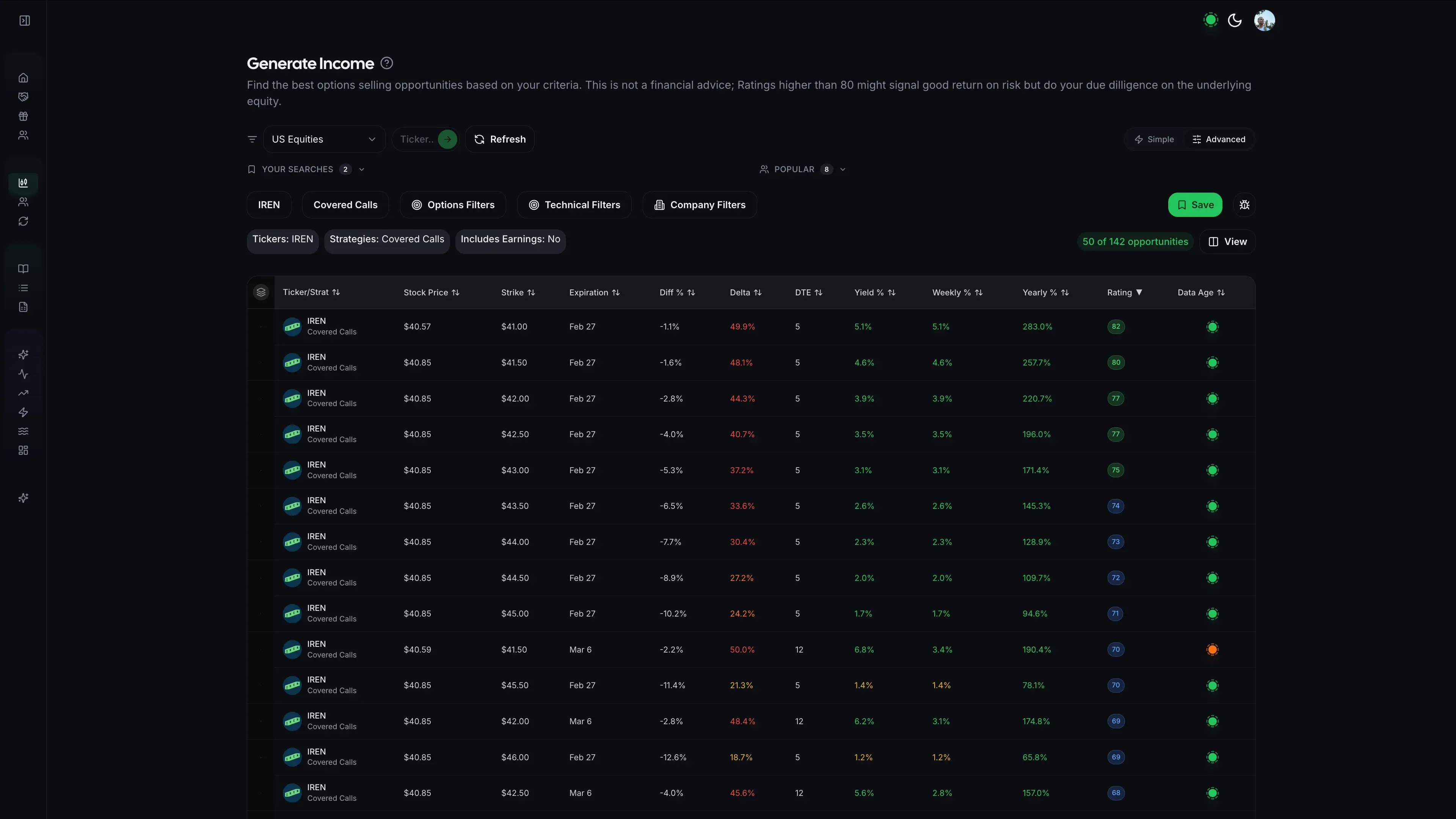Click the $46.00 strike cell
Screen dimensions: 1456x819
(515, 758)
